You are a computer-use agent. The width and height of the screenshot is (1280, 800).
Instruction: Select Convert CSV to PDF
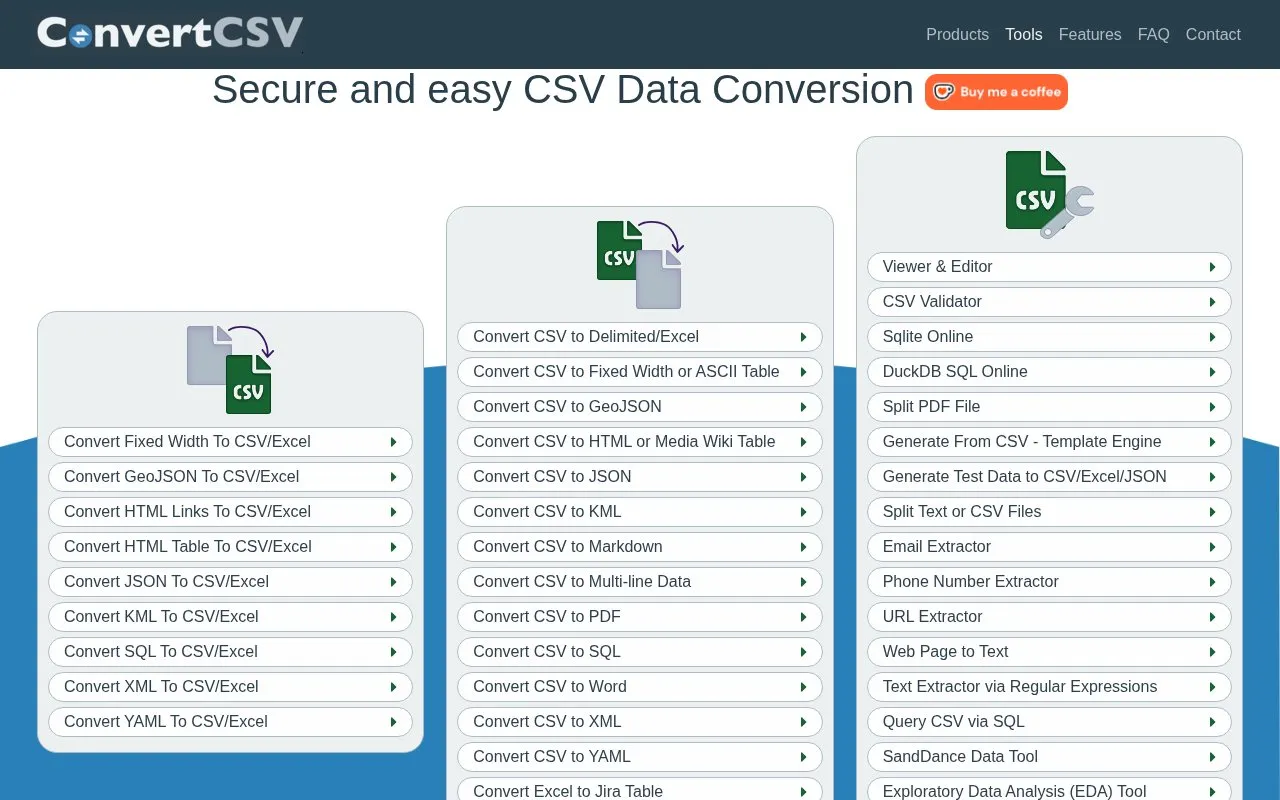[640, 617]
